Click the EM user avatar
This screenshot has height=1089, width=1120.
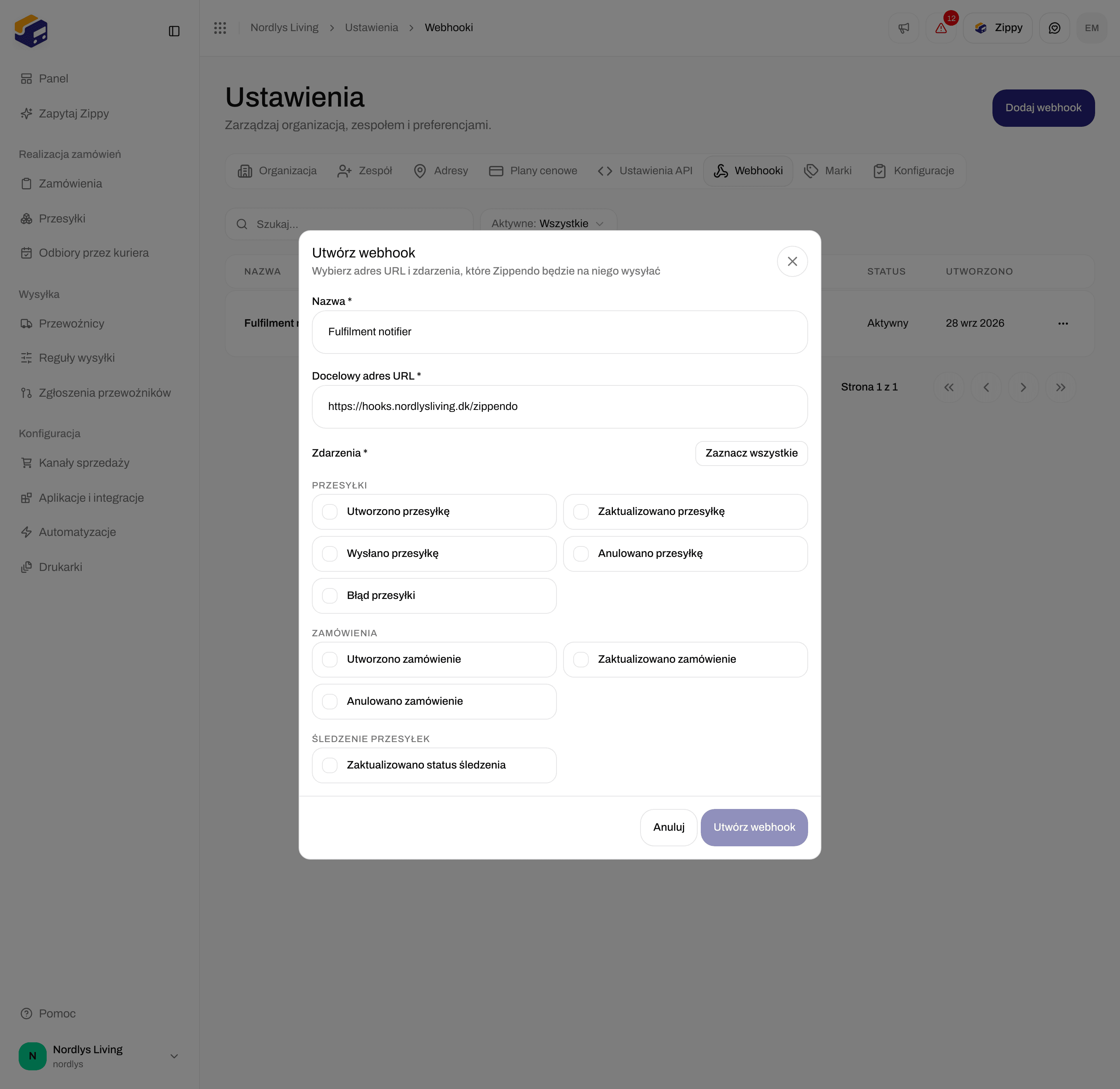coord(1091,28)
